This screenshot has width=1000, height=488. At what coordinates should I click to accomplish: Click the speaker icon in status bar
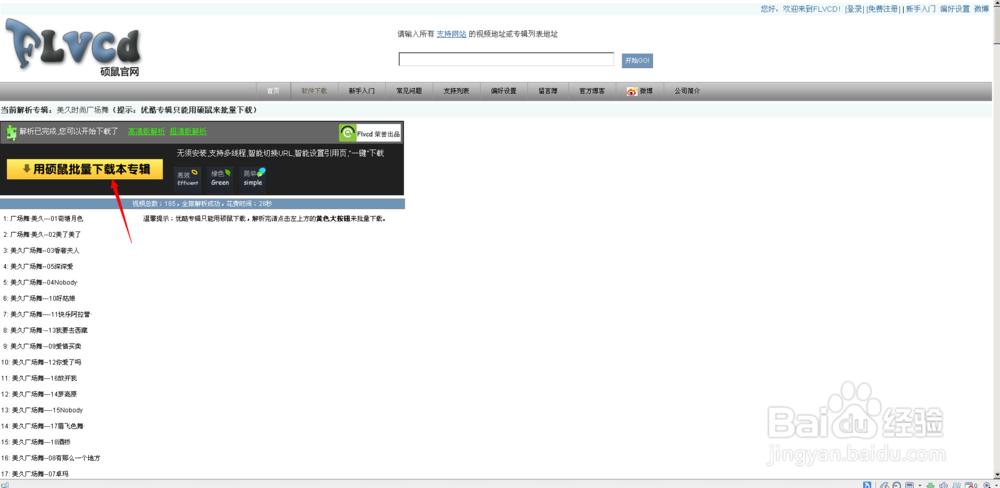[943, 485]
